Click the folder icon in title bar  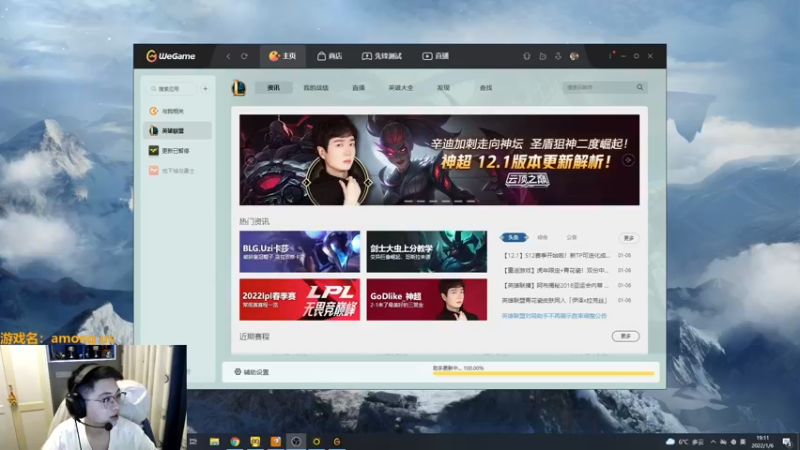tap(543, 56)
